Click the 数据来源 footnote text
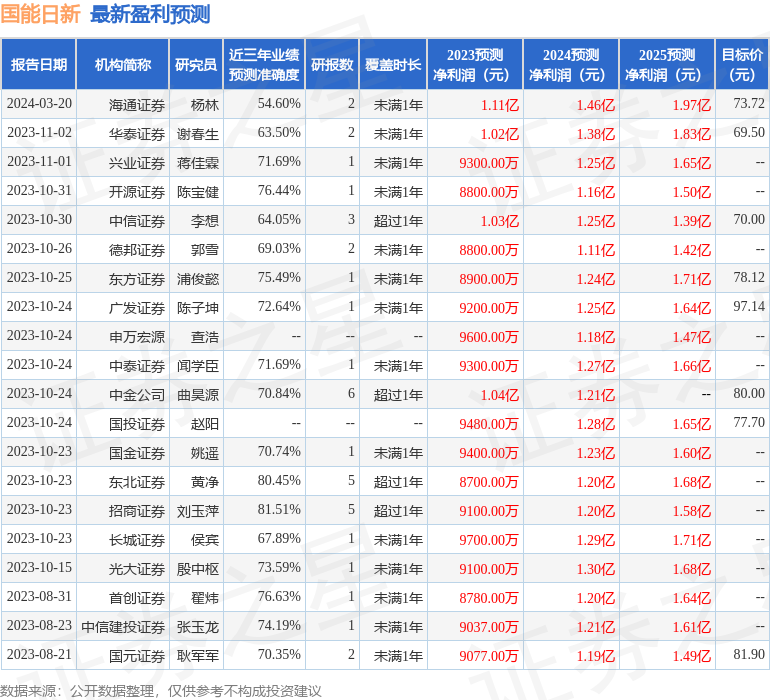The height and width of the screenshot is (700, 770). [161, 691]
